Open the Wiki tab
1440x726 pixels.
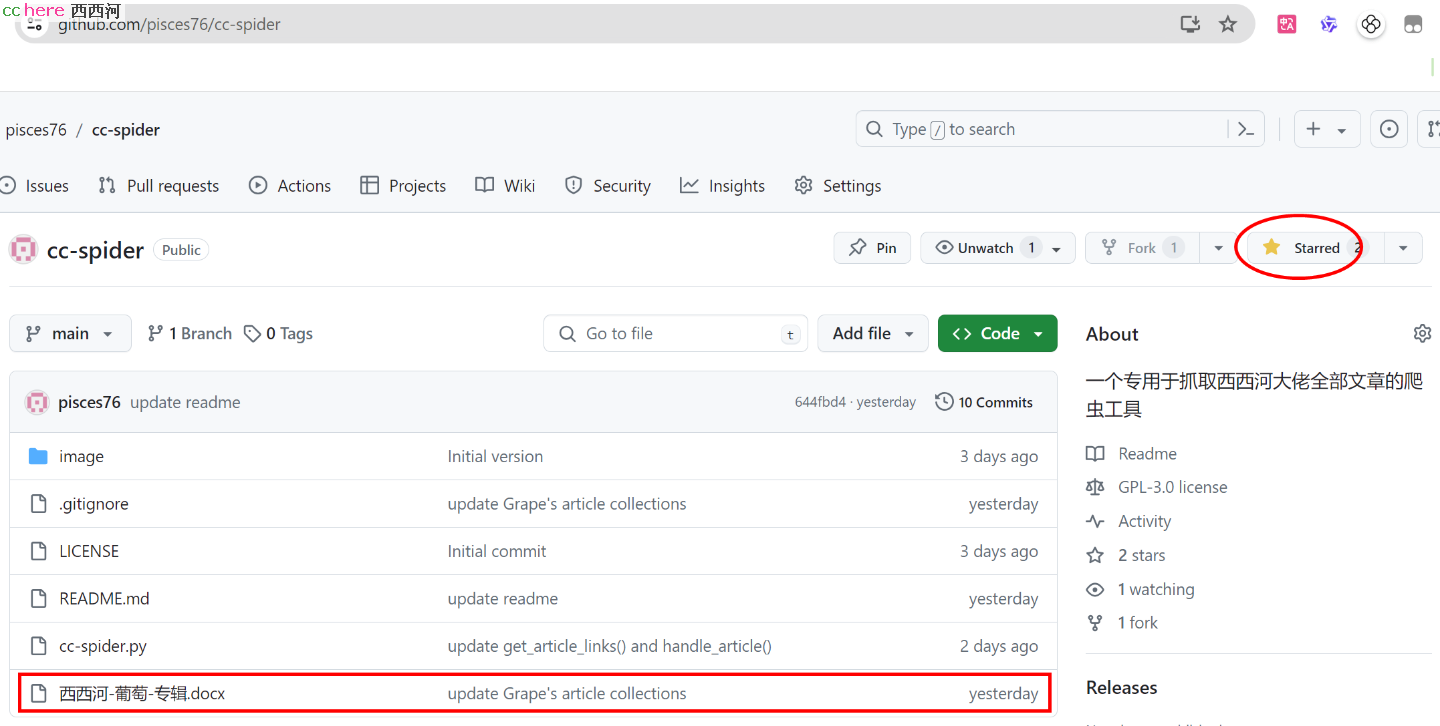coord(505,186)
